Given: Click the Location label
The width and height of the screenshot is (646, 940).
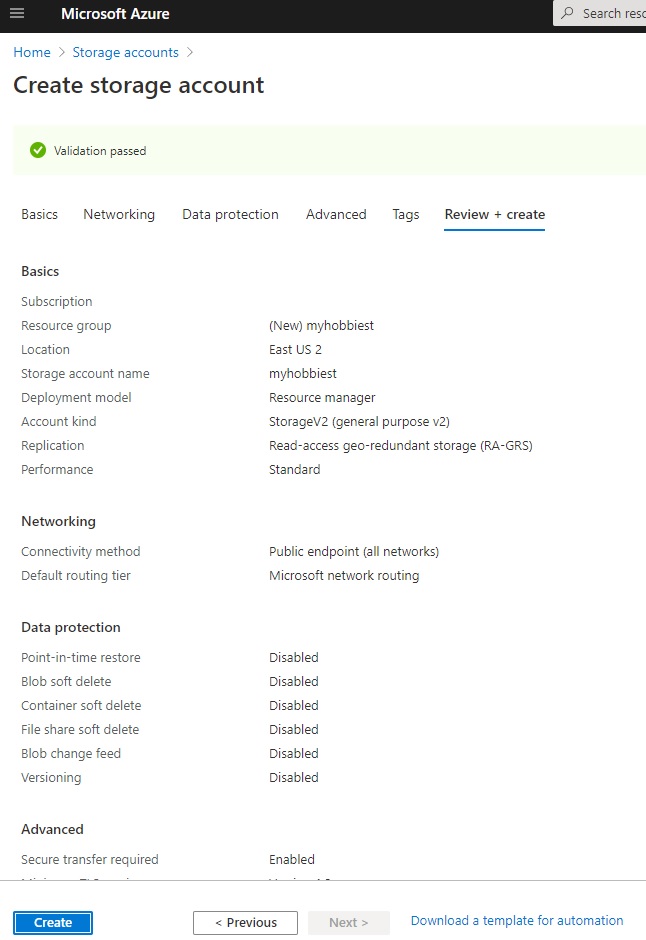Looking at the screenshot, I should point(45,350).
